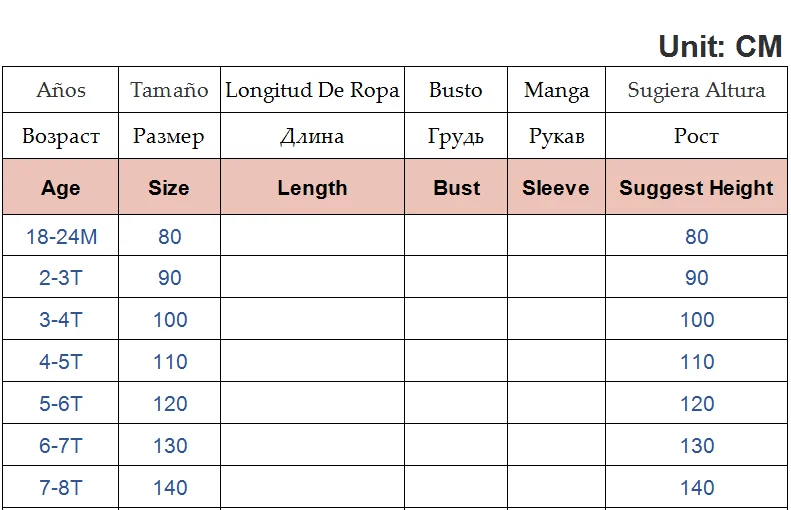Click the Age header cell
Viewport: 791px width, 510px height.
pyautogui.click(x=61, y=188)
